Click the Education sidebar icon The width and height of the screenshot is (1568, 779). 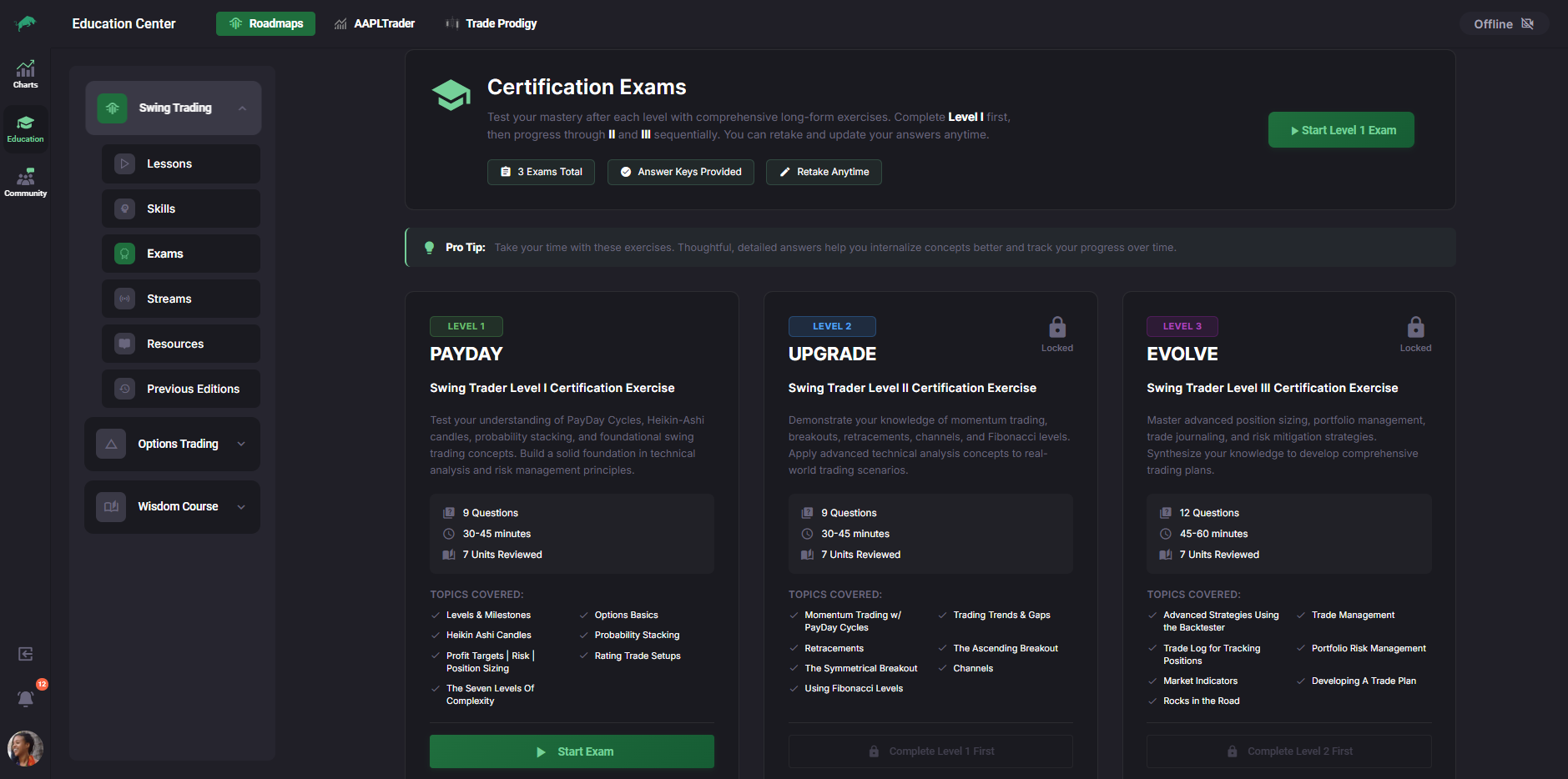pyautogui.click(x=25, y=128)
